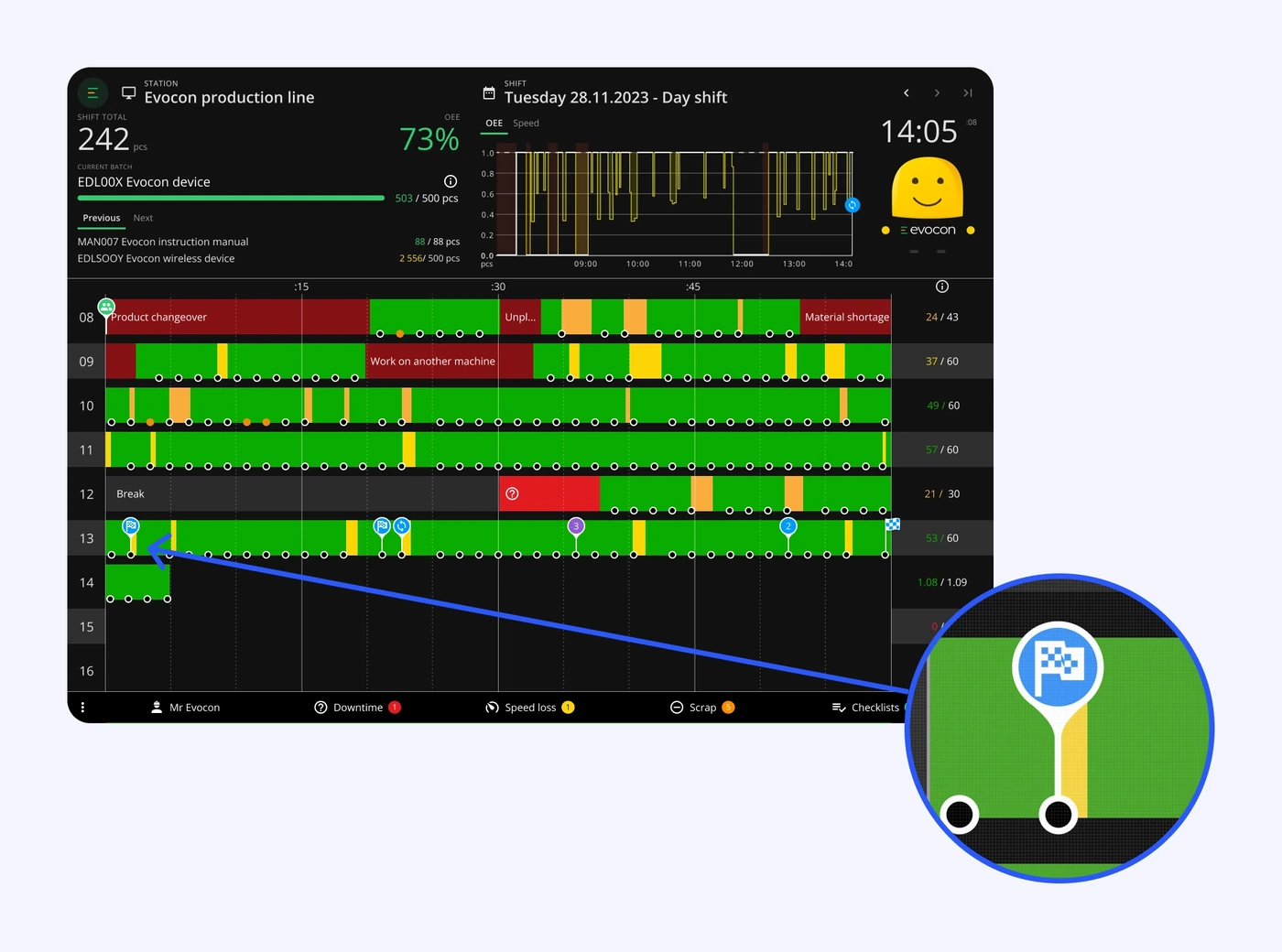
Task: Click the yellow smiley face indicator
Action: coord(928,188)
